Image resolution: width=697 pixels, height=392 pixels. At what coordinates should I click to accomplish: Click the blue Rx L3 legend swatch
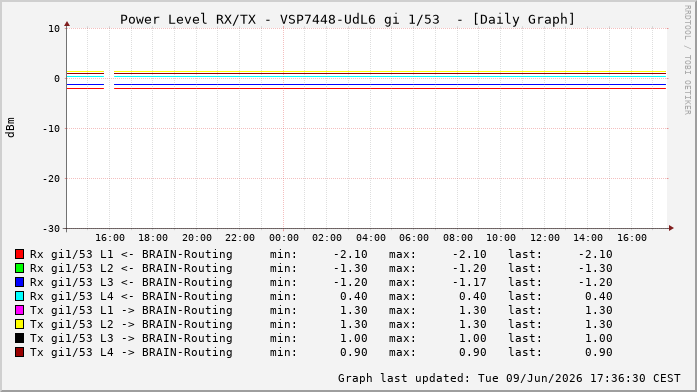pyautogui.click(x=19, y=282)
